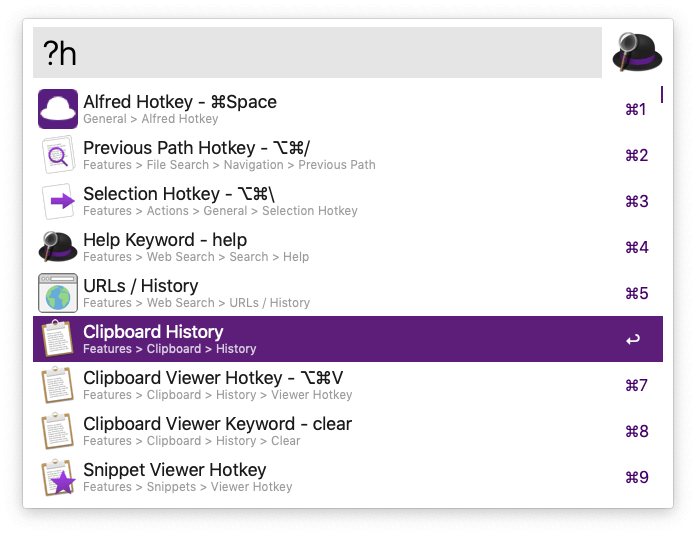Click the ⌘9 shortcut next to Snippet Viewer
This screenshot has width=696, height=535.
(637, 477)
